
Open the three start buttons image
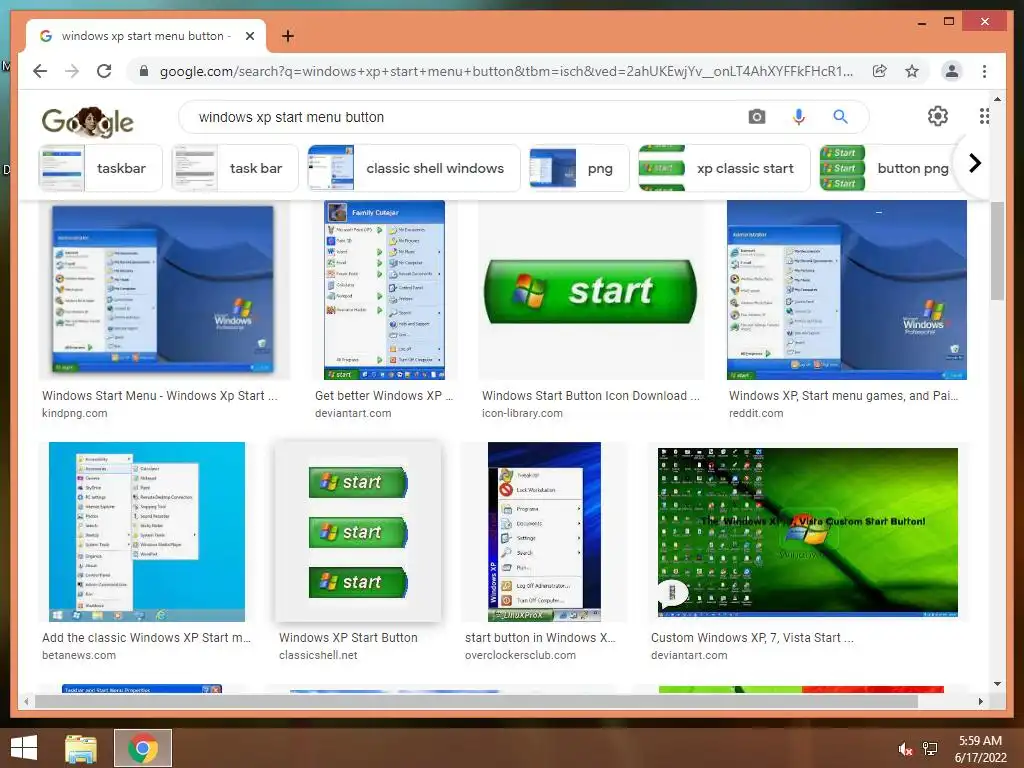pos(358,532)
